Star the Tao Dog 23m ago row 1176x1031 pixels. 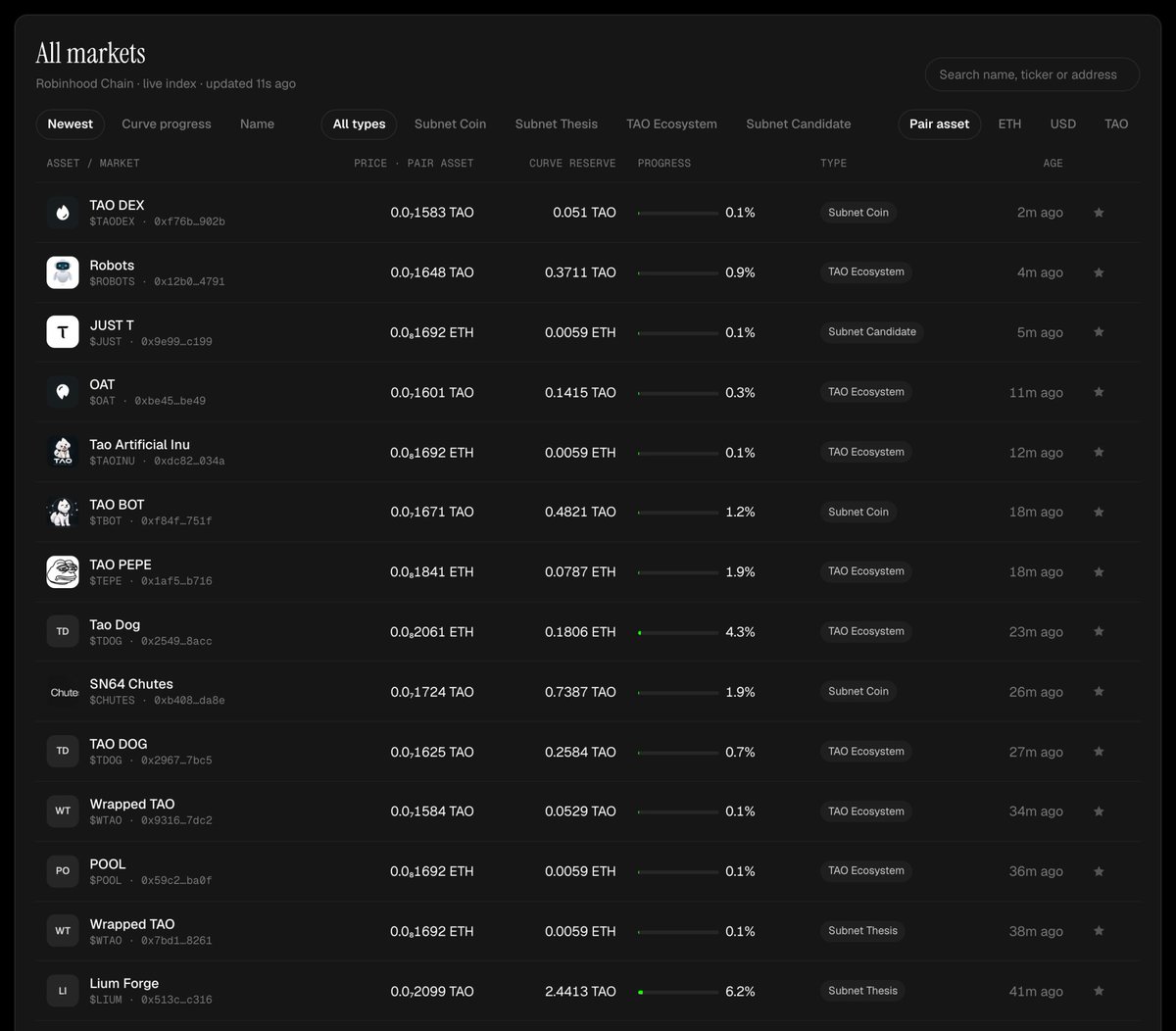(x=1099, y=631)
